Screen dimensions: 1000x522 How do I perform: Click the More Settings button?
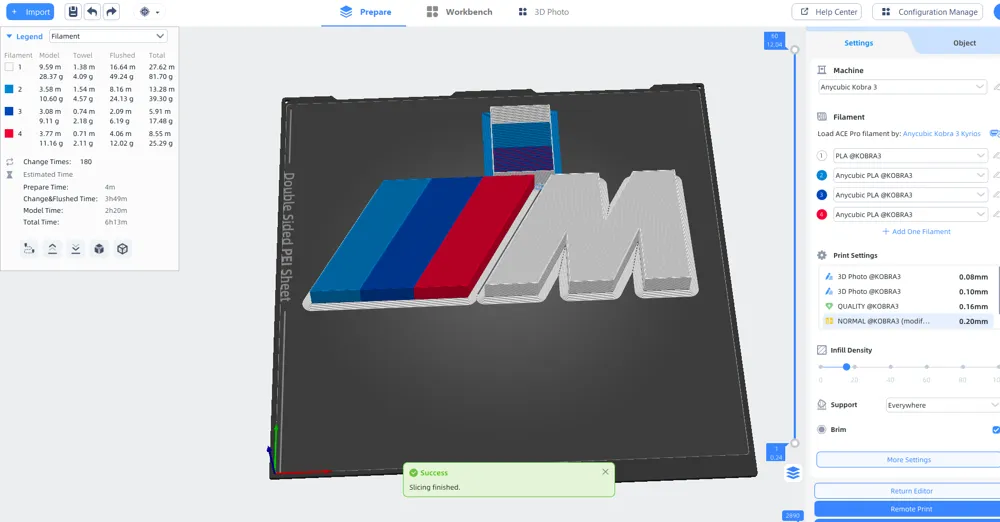908,459
